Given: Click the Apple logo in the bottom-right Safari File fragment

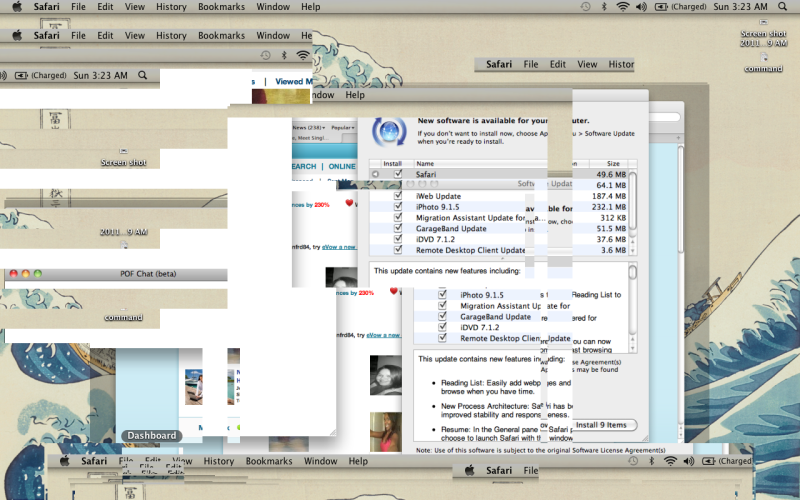Looking at the screenshot, I should pyautogui.click(x=469, y=470).
